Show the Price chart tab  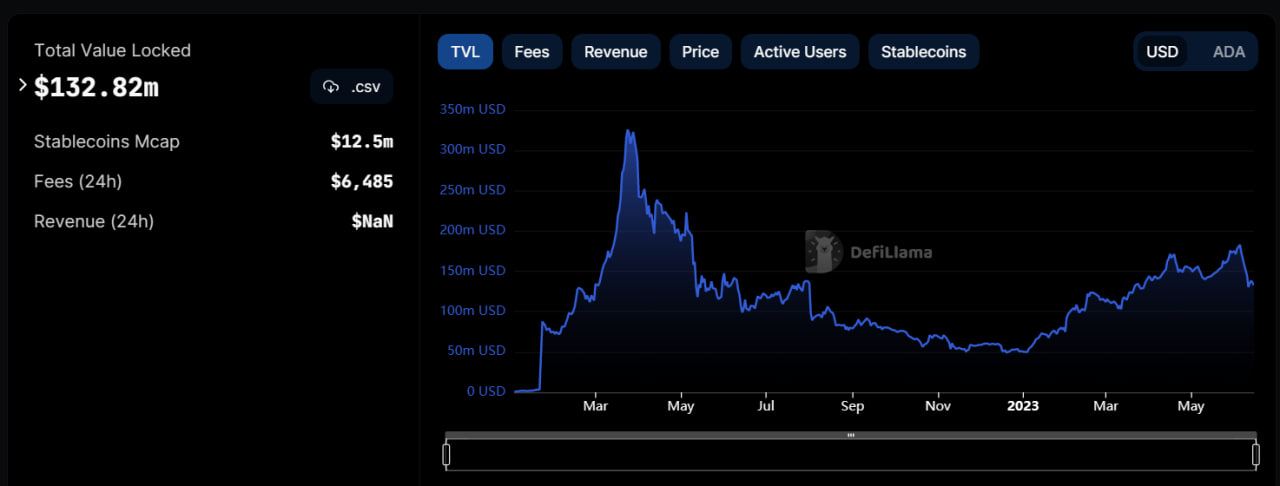coord(701,52)
